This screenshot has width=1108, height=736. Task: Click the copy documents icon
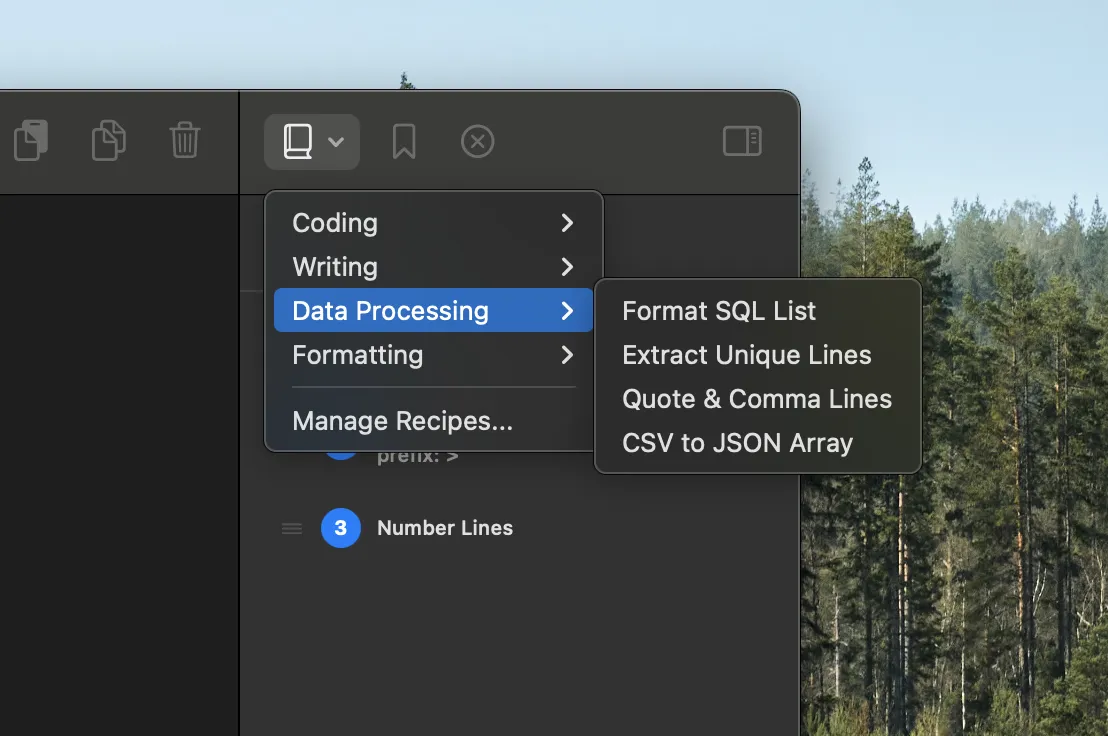108,141
